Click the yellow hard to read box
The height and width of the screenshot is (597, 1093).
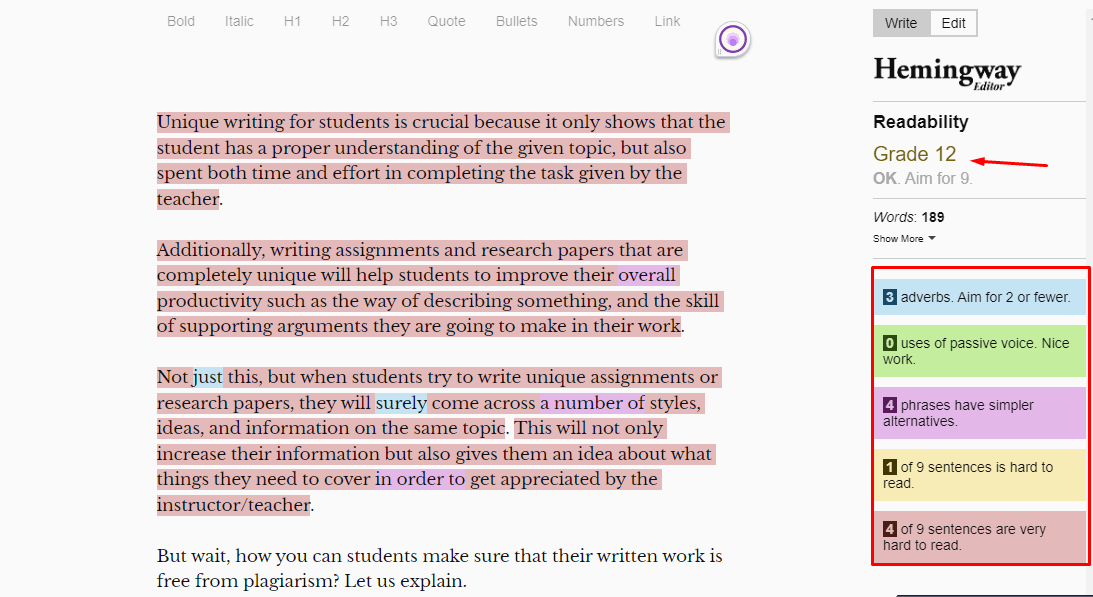click(x=979, y=475)
